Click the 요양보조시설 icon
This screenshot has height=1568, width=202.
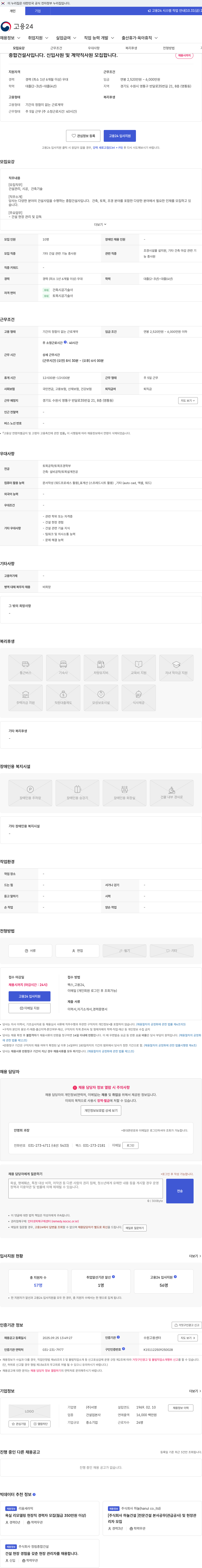(x=101, y=698)
